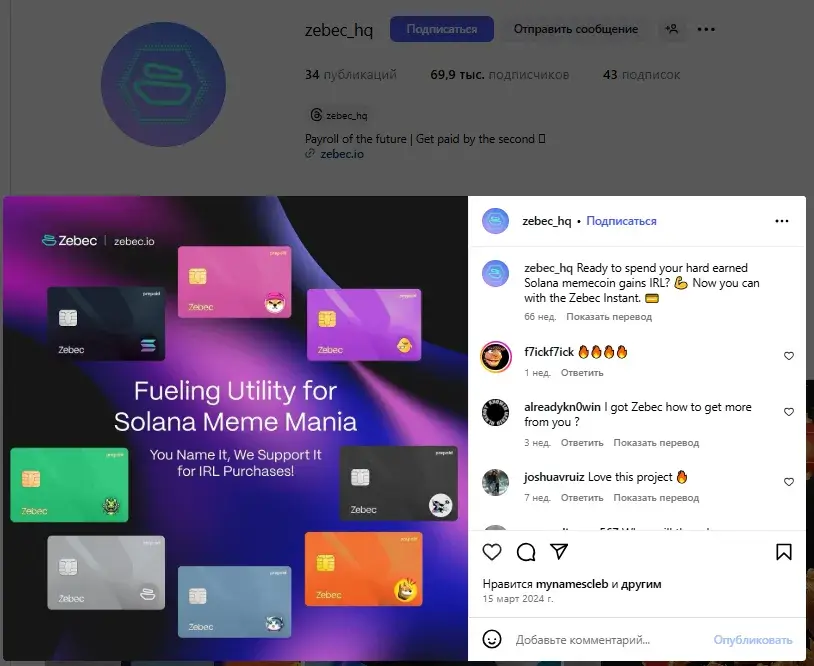Share post using the paper plane icon
The image size is (814, 666).
pos(559,551)
